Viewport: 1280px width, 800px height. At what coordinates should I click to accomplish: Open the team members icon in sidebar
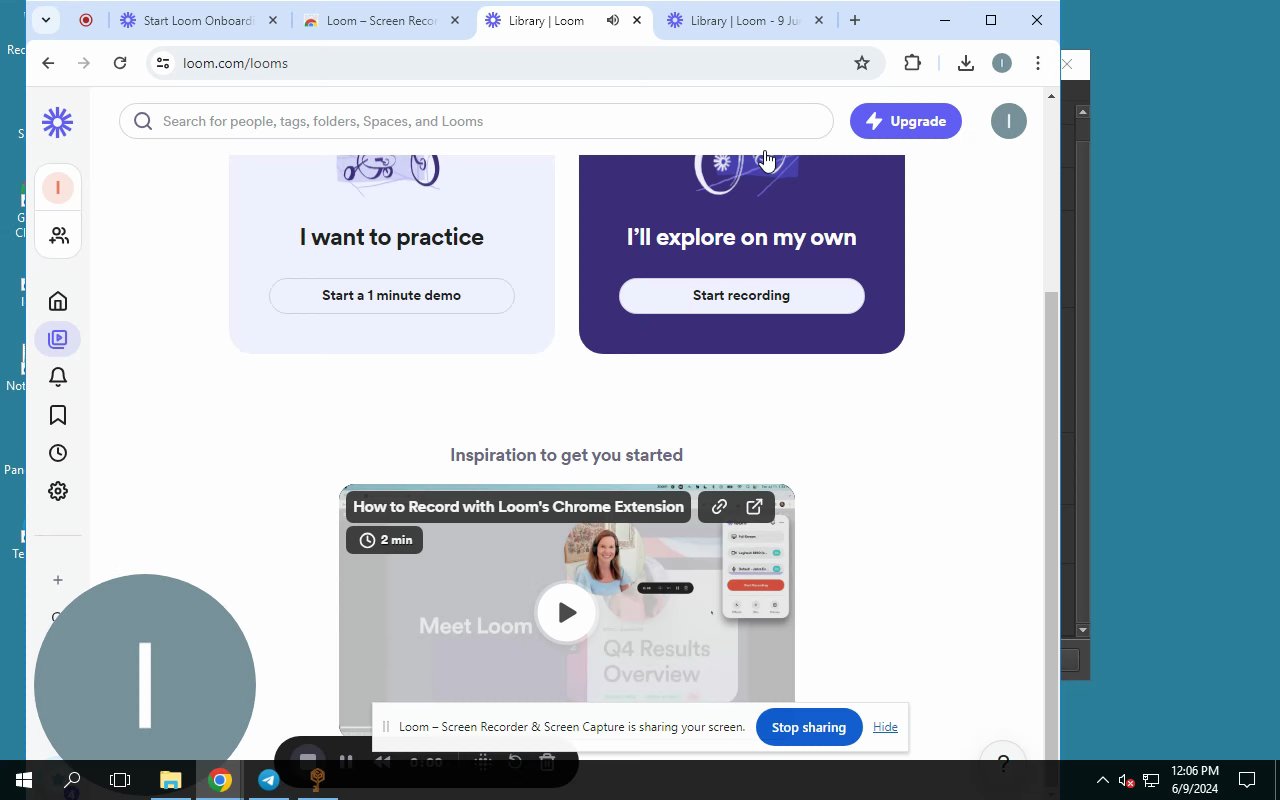58,235
